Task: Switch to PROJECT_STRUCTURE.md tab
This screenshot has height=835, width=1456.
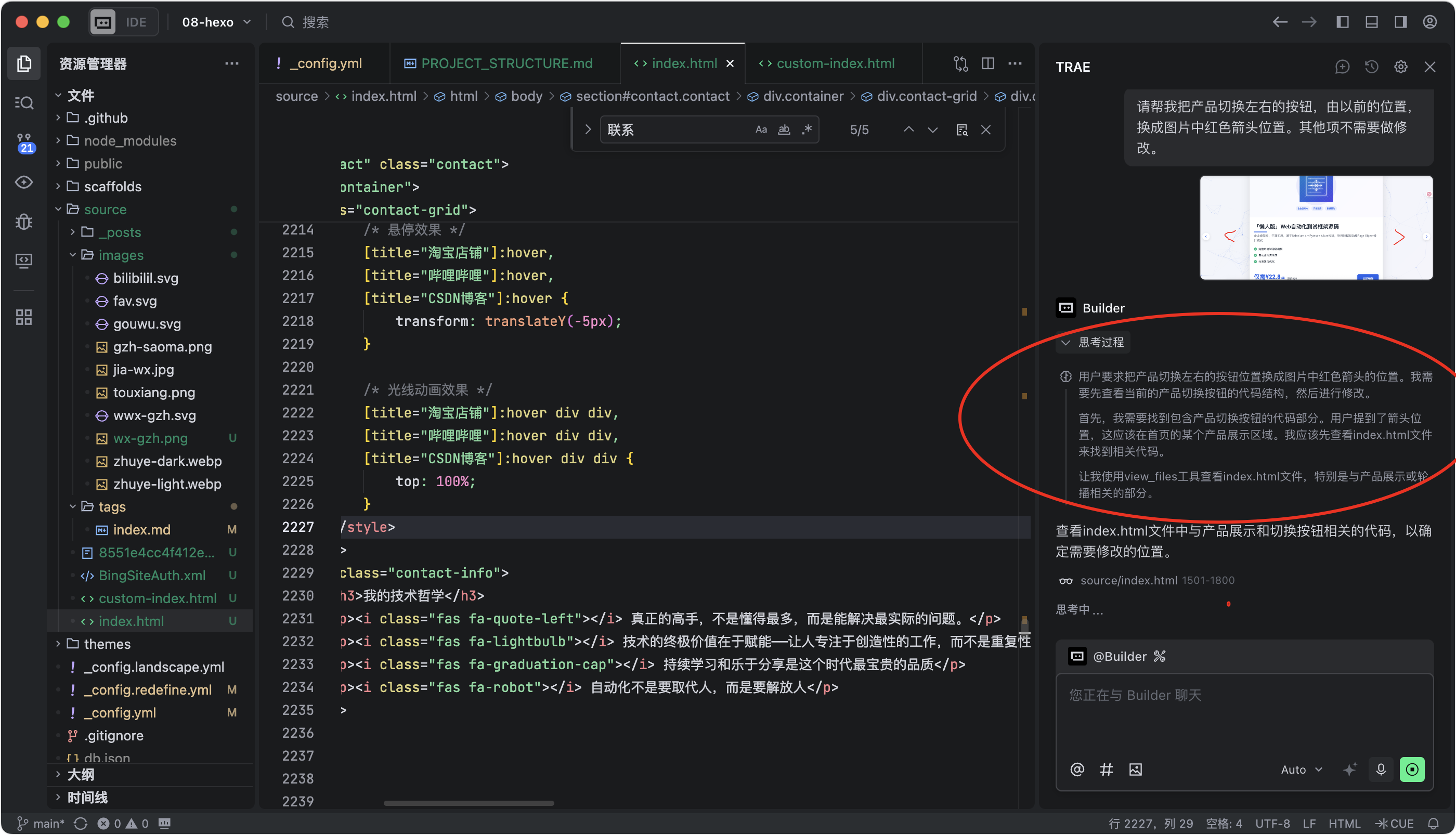Action: click(x=506, y=63)
